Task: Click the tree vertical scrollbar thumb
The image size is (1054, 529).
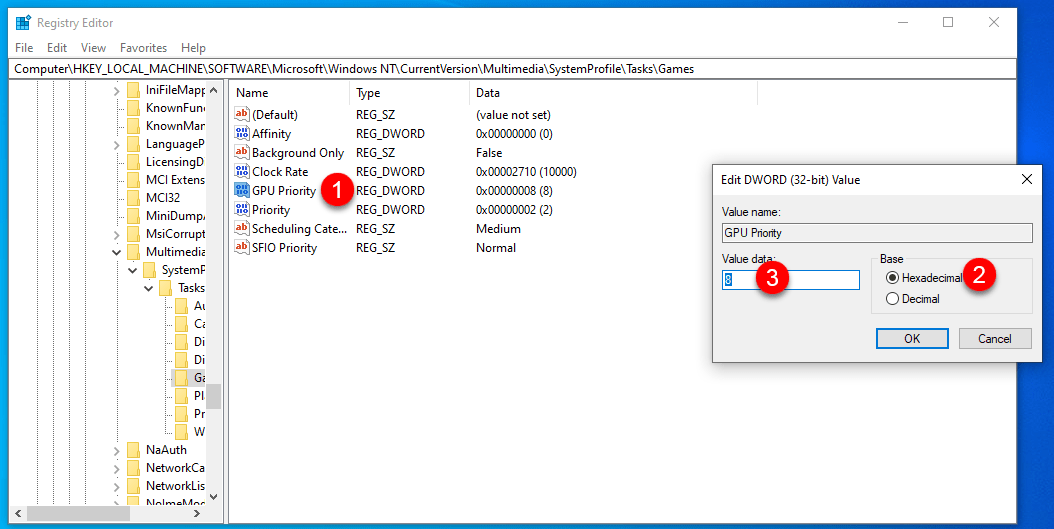Action: click(214, 396)
